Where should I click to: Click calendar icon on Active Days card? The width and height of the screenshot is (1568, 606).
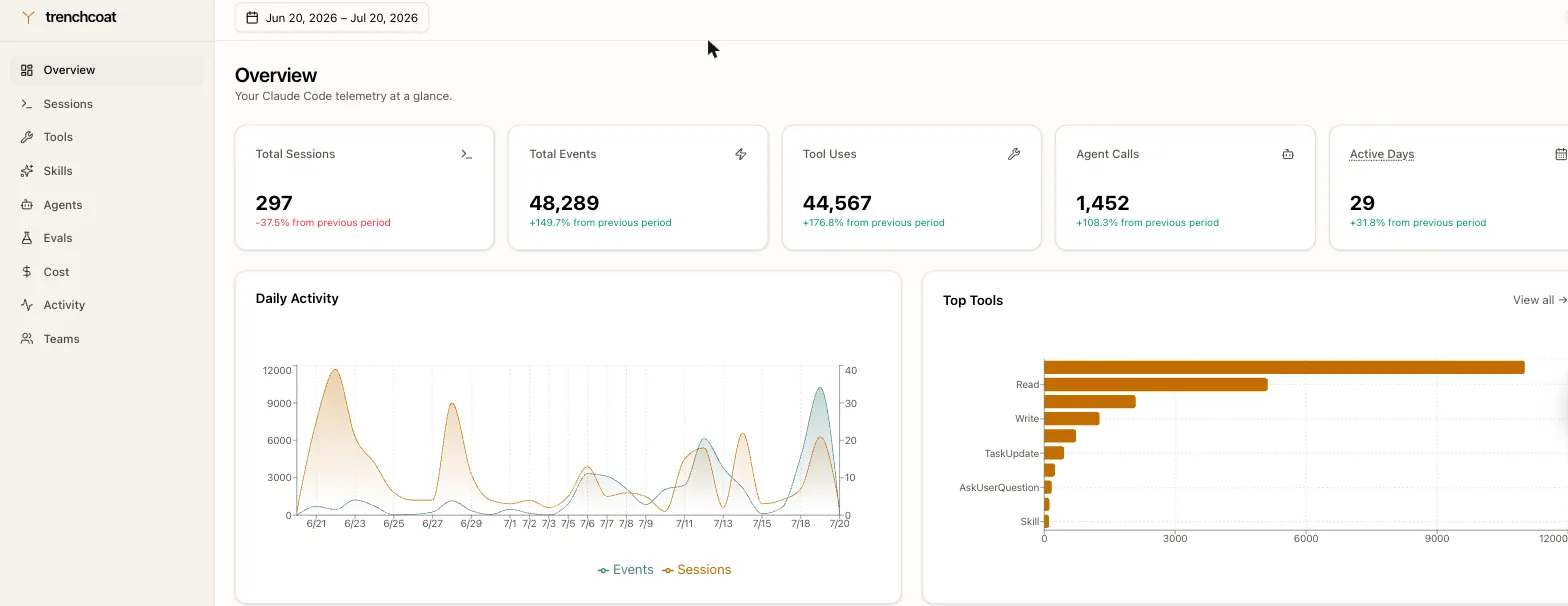[x=1561, y=154]
